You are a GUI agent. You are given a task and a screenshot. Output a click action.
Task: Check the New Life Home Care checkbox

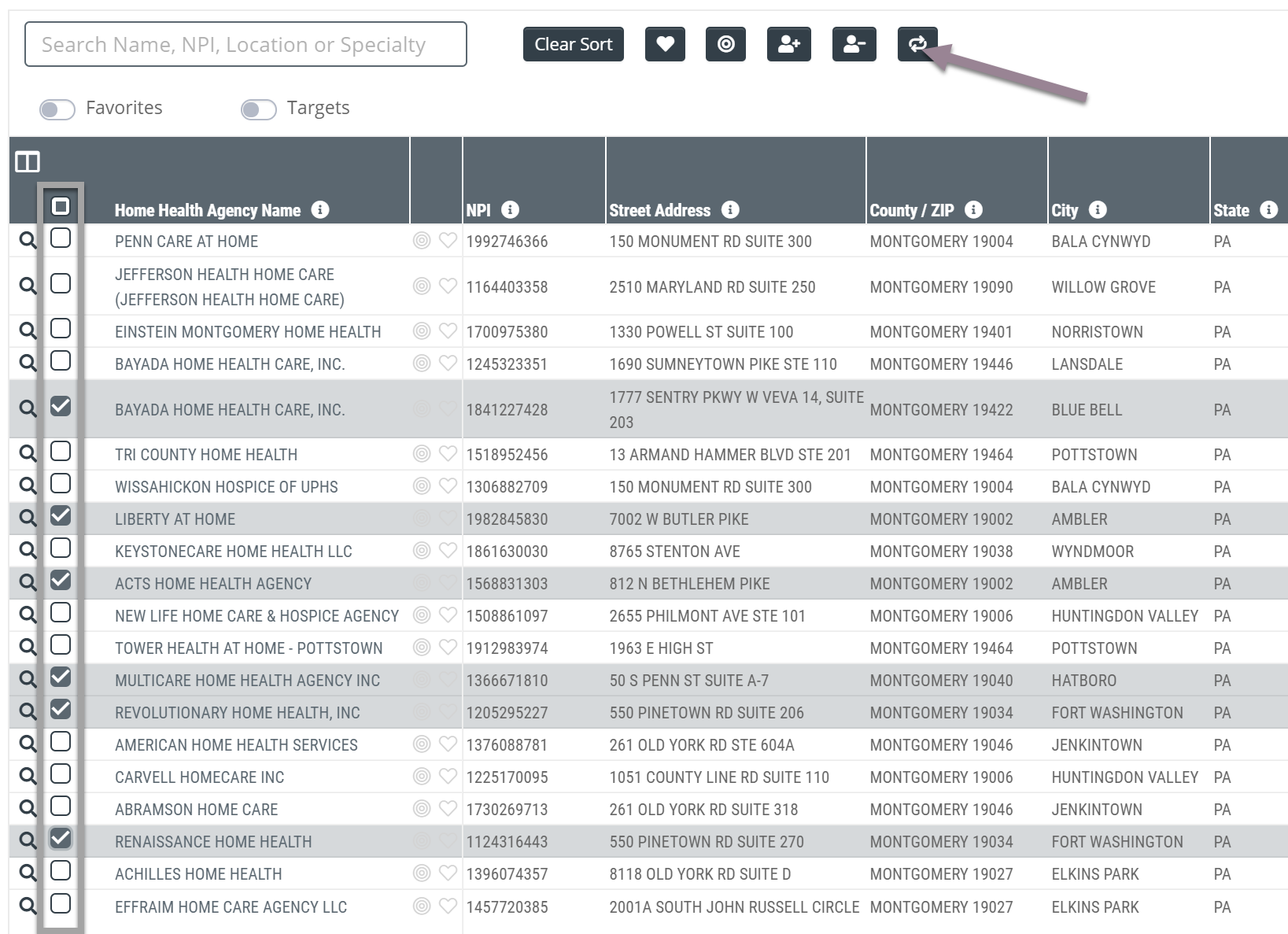pyautogui.click(x=61, y=612)
